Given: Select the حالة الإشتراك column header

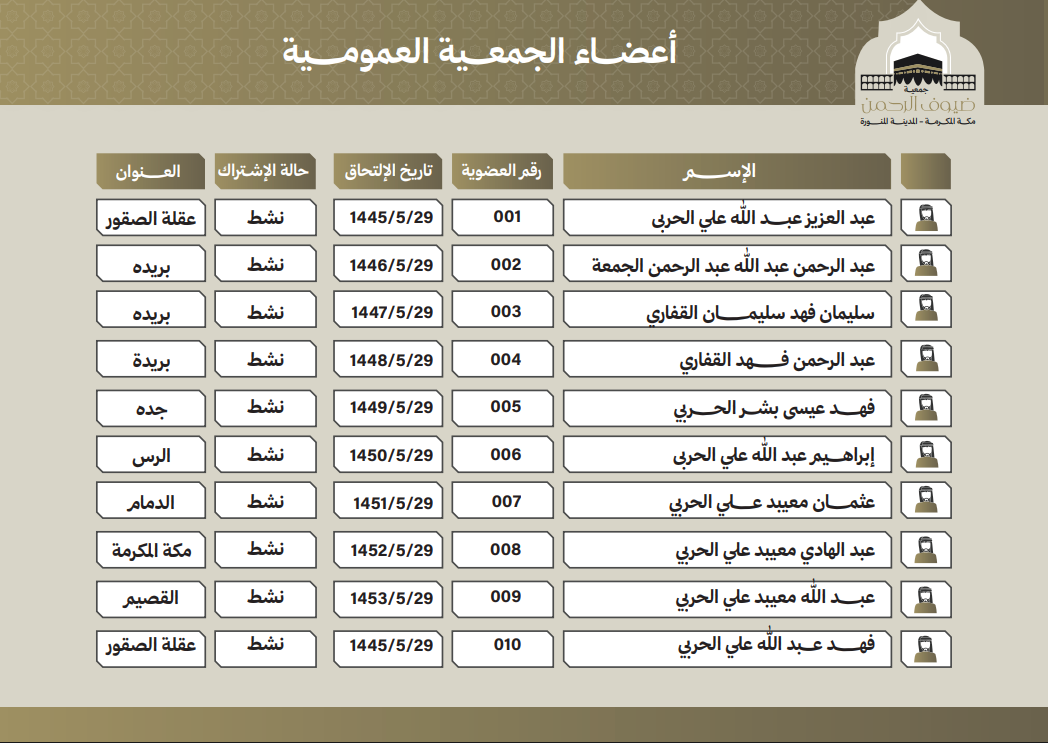Looking at the screenshot, I should [x=265, y=171].
